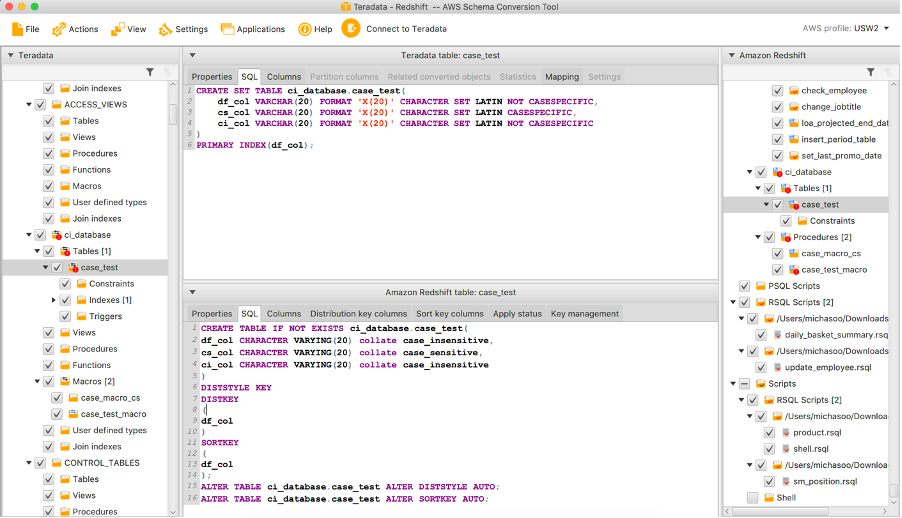The width and height of the screenshot is (902, 518).
Task: Open the Settings toolbar icon
Action: (165, 29)
